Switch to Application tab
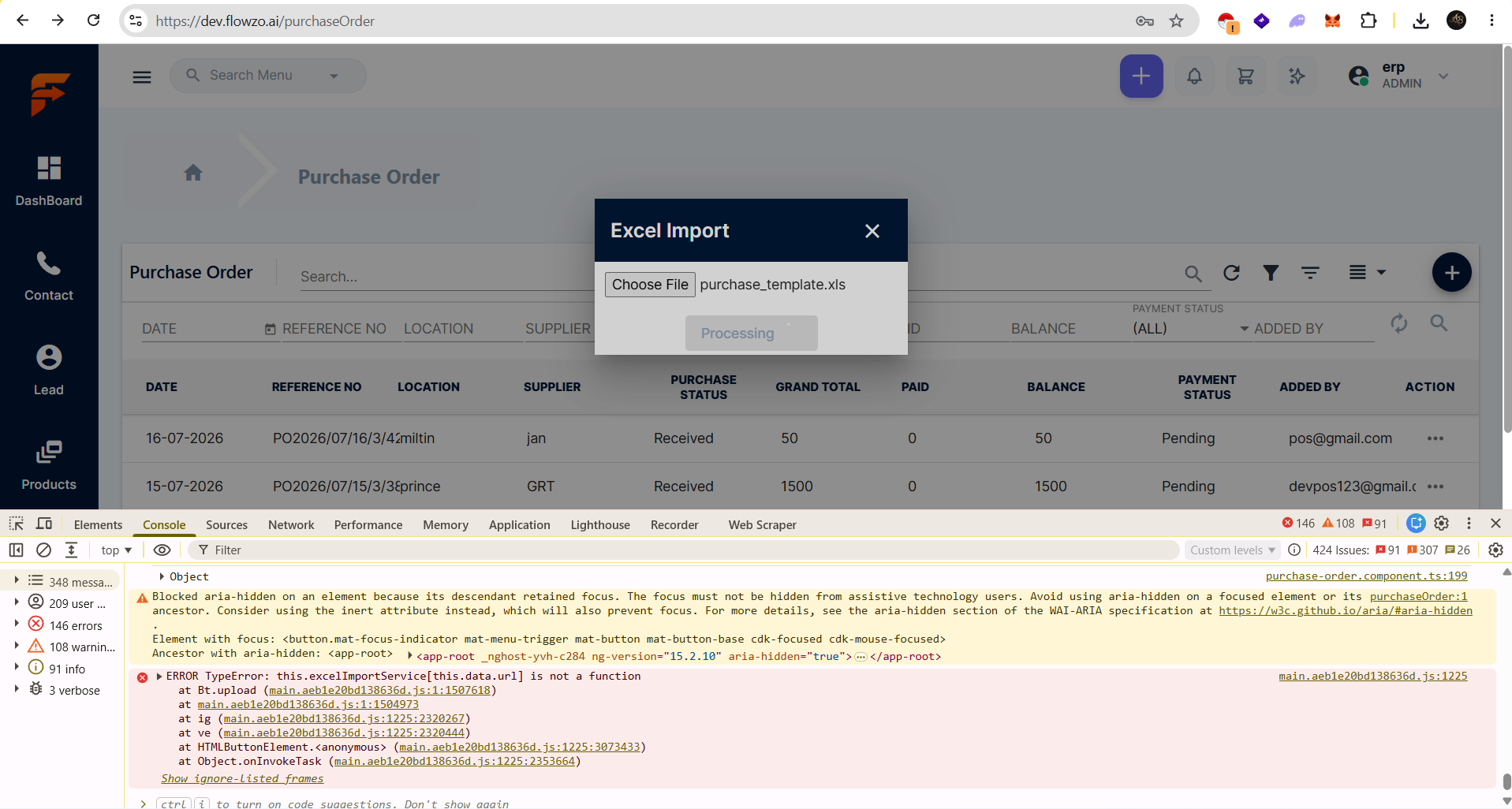 [520, 525]
